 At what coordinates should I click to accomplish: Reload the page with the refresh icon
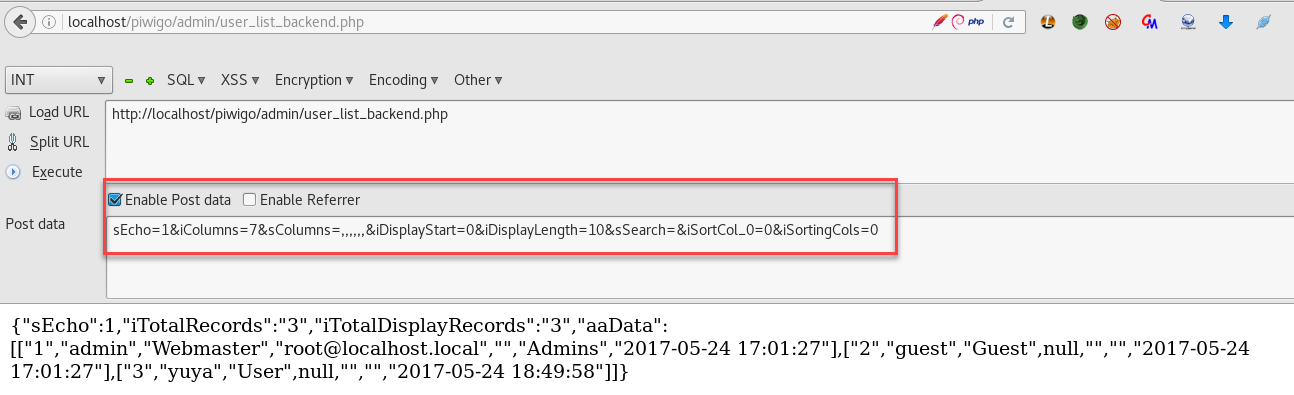point(1009,22)
